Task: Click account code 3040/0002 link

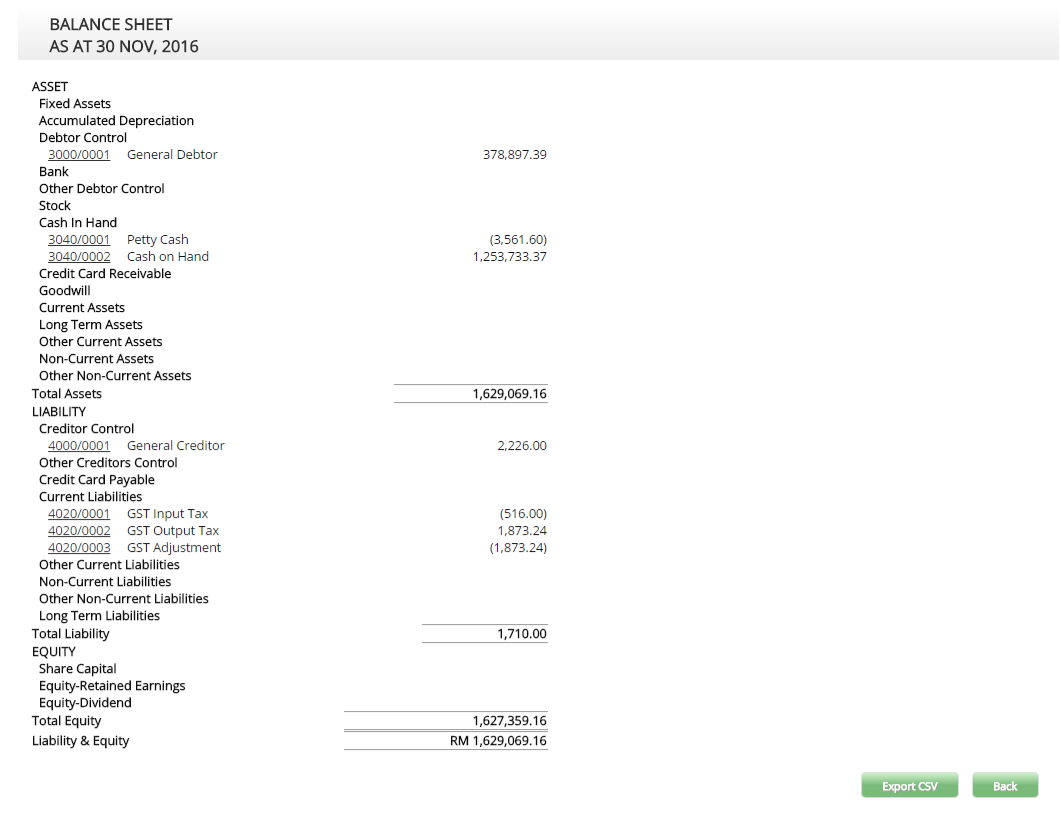Action: [x=79, y=257]
